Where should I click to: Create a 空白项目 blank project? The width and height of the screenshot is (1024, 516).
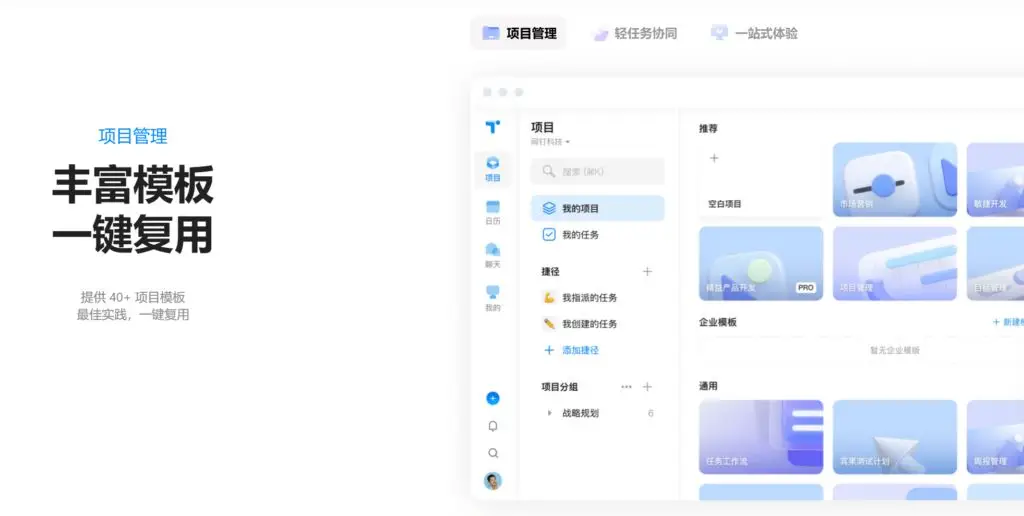(761, 180)
